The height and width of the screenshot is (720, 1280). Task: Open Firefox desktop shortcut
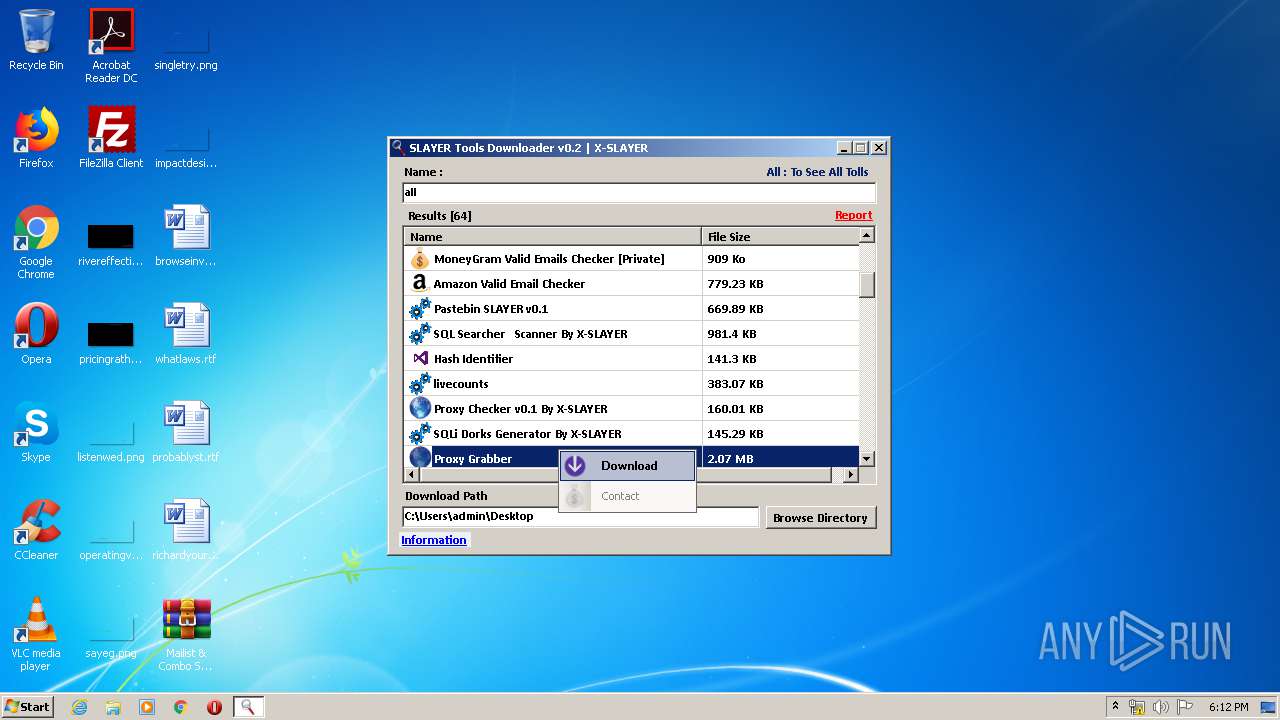[x=36, y=138]
